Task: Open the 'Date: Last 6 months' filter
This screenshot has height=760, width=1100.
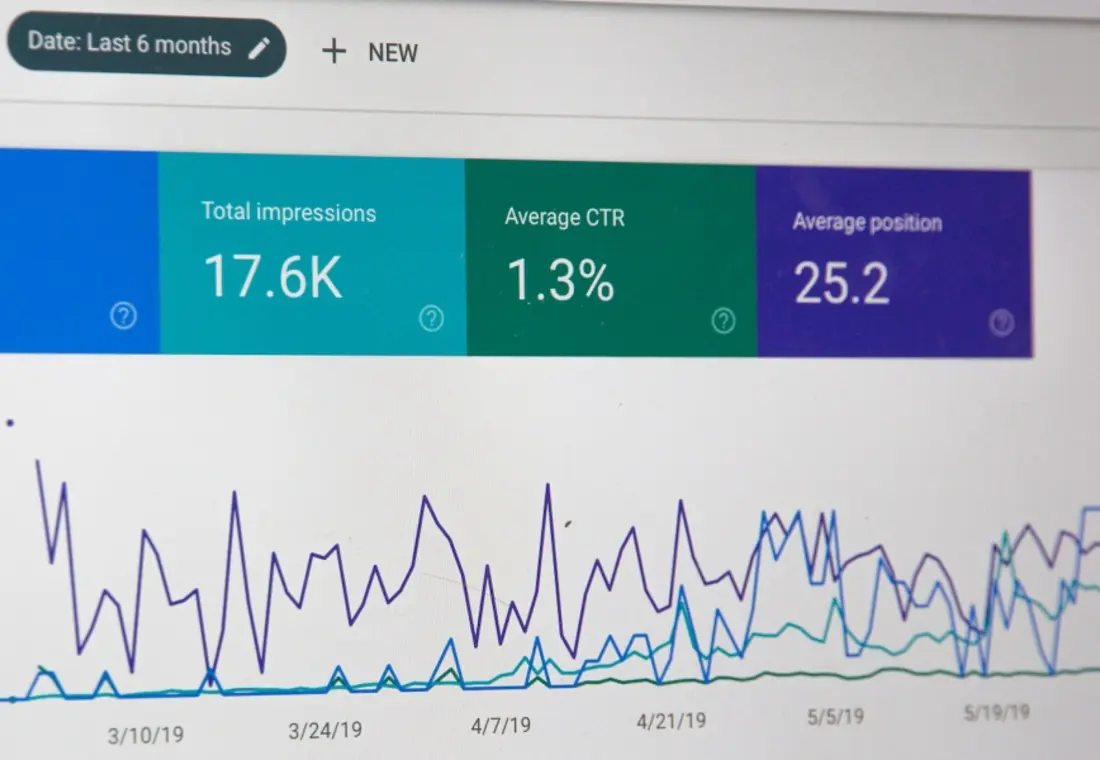Action: tap(130, 44)
